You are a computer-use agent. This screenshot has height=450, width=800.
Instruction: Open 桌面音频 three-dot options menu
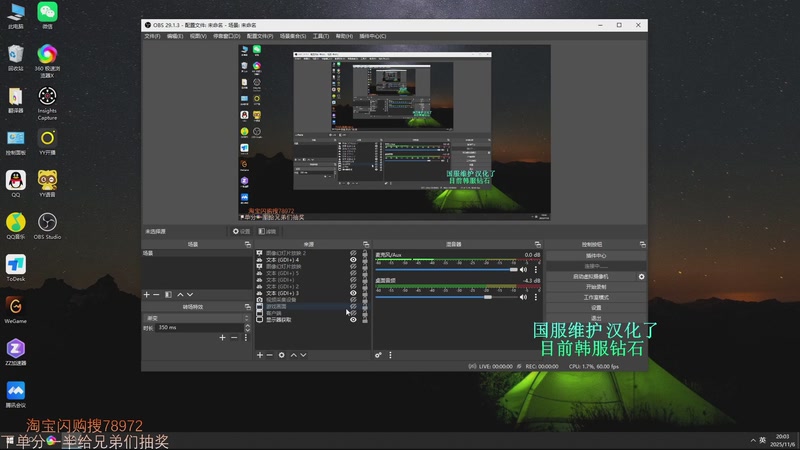[537, 295]
